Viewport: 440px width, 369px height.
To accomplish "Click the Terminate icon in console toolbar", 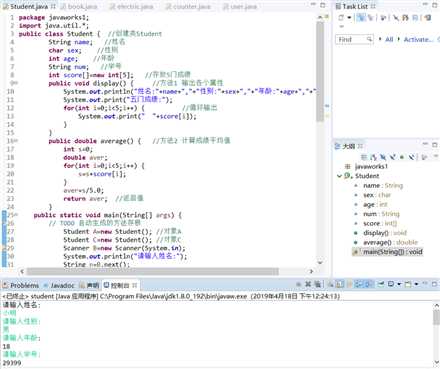I will [x=298, y=284].
